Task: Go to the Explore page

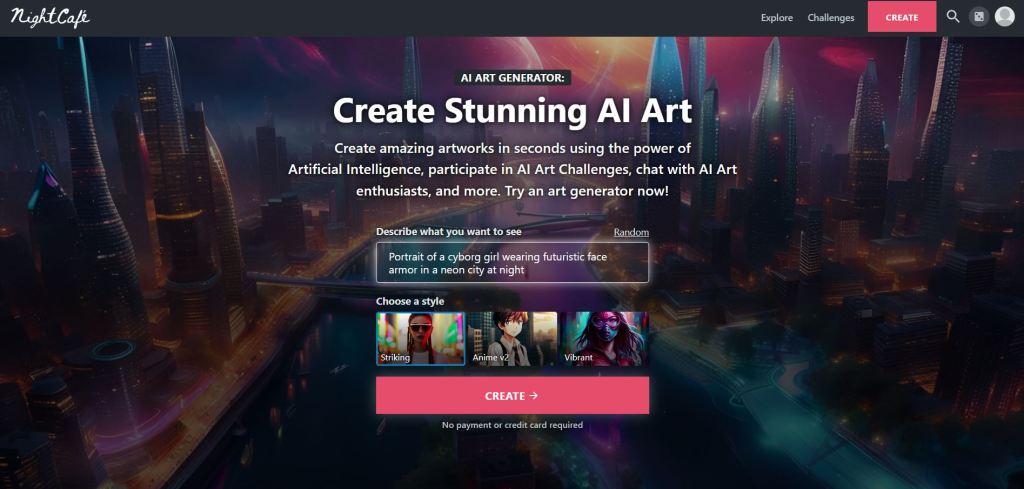Action: coord(776,18)
